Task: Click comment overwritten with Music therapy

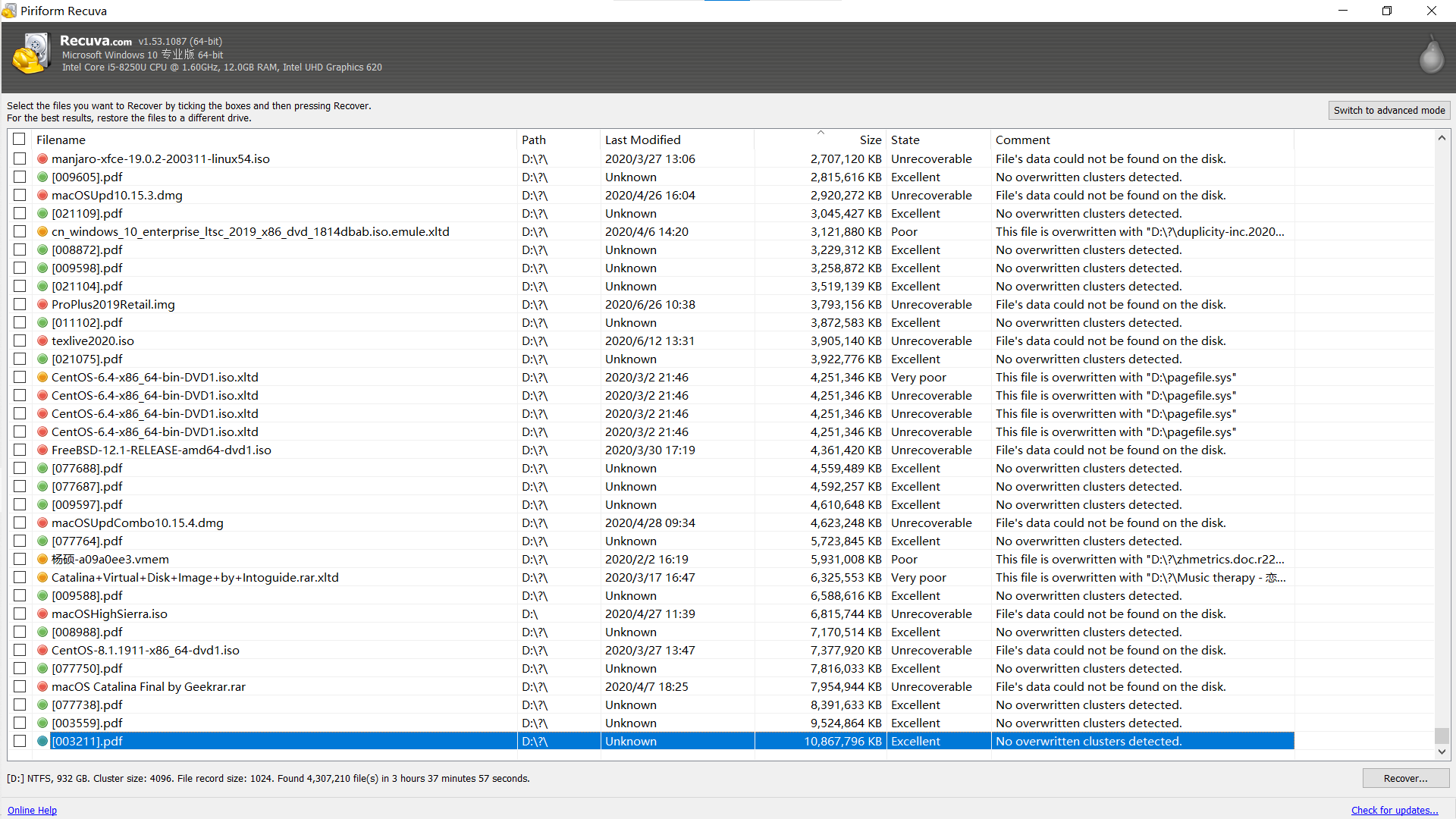Action: click(1141, 577)
